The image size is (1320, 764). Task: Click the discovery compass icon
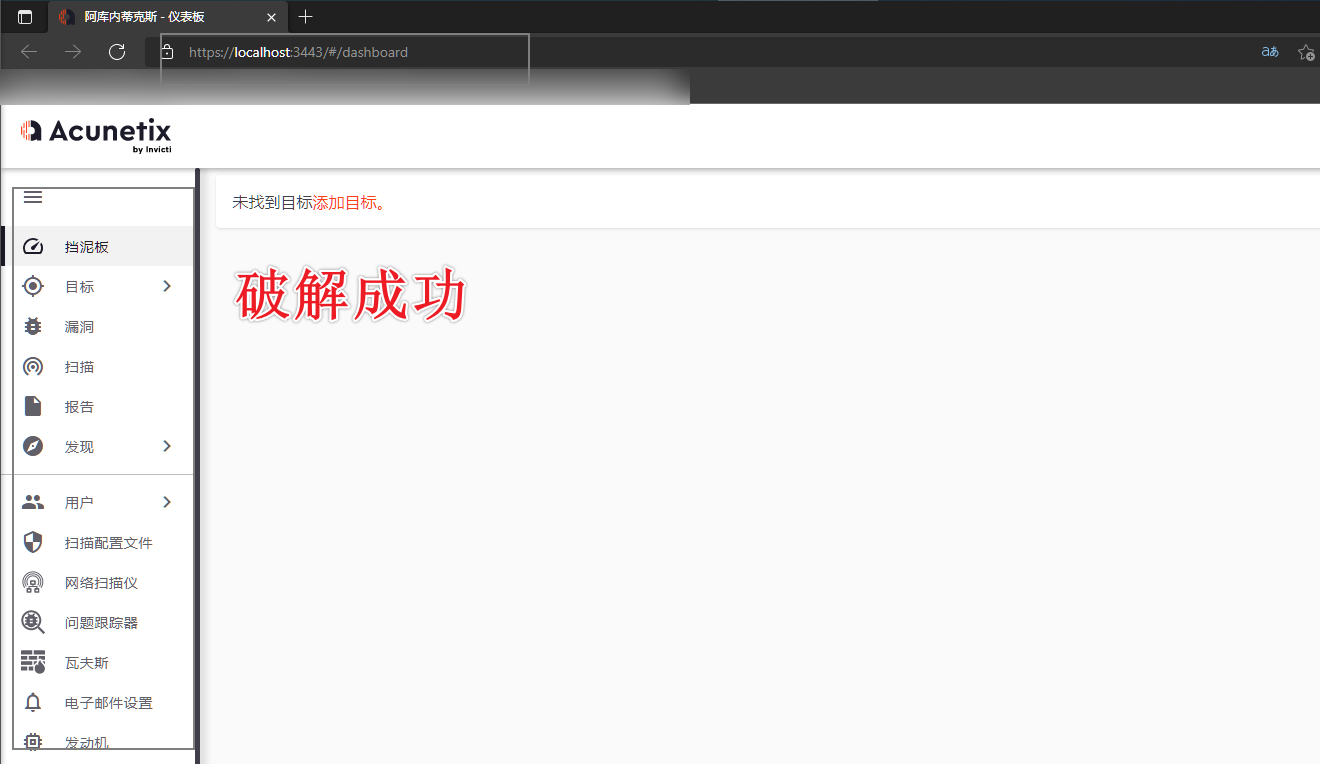[33, 447]
